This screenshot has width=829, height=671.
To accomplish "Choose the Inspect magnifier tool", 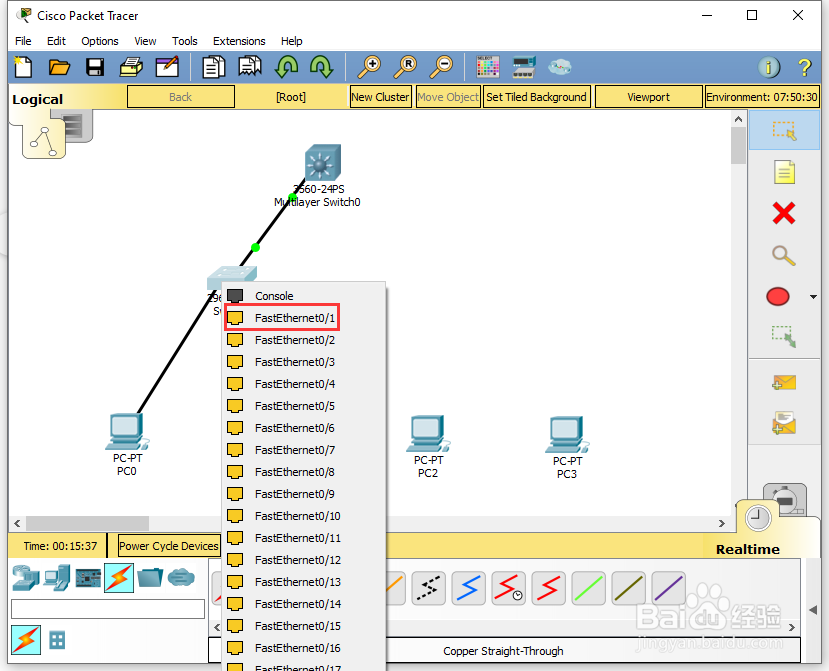I will [x=784, y=255].
